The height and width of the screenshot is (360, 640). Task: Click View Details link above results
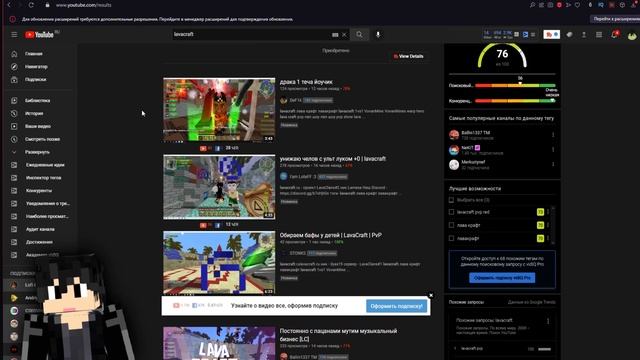click(409, 56)
